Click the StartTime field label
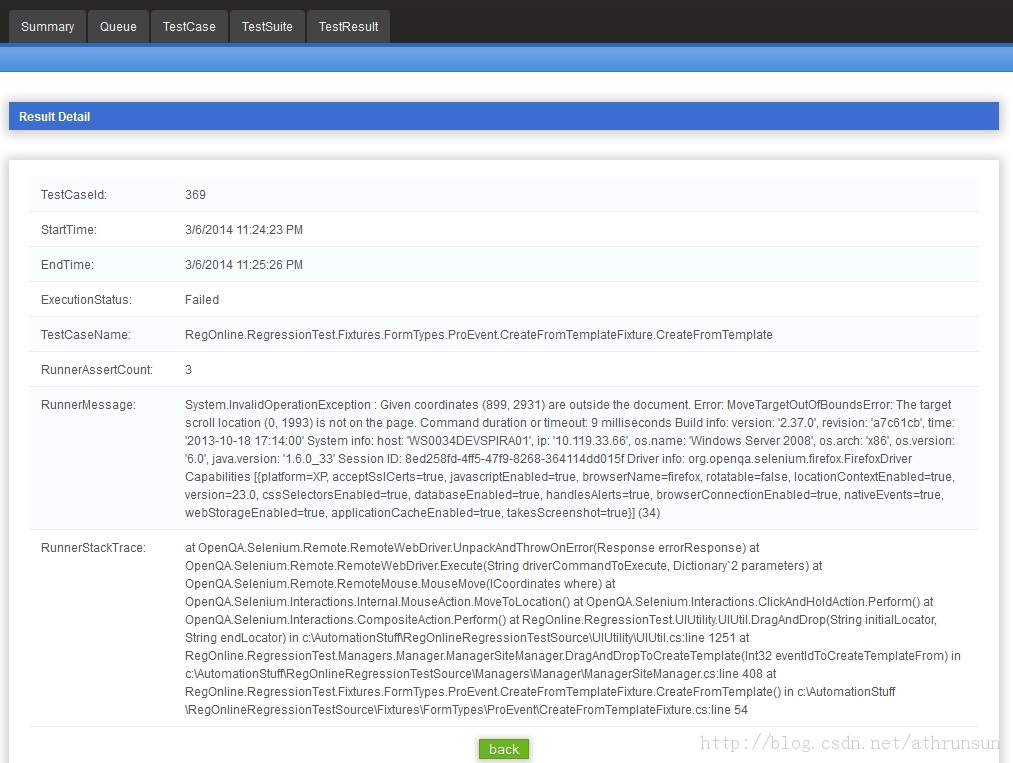The width and height of the screenshot is (1013, 763). coord(68,230)
